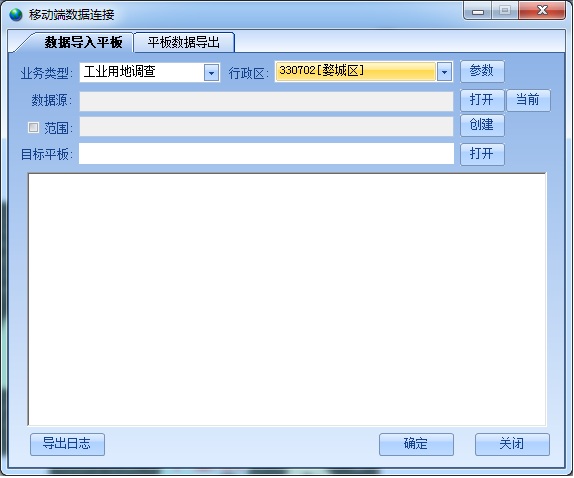Click 打开 button next to 目标平板
Image resolution: width=574 pixels, height=478 pixels.
click(482, 154)
